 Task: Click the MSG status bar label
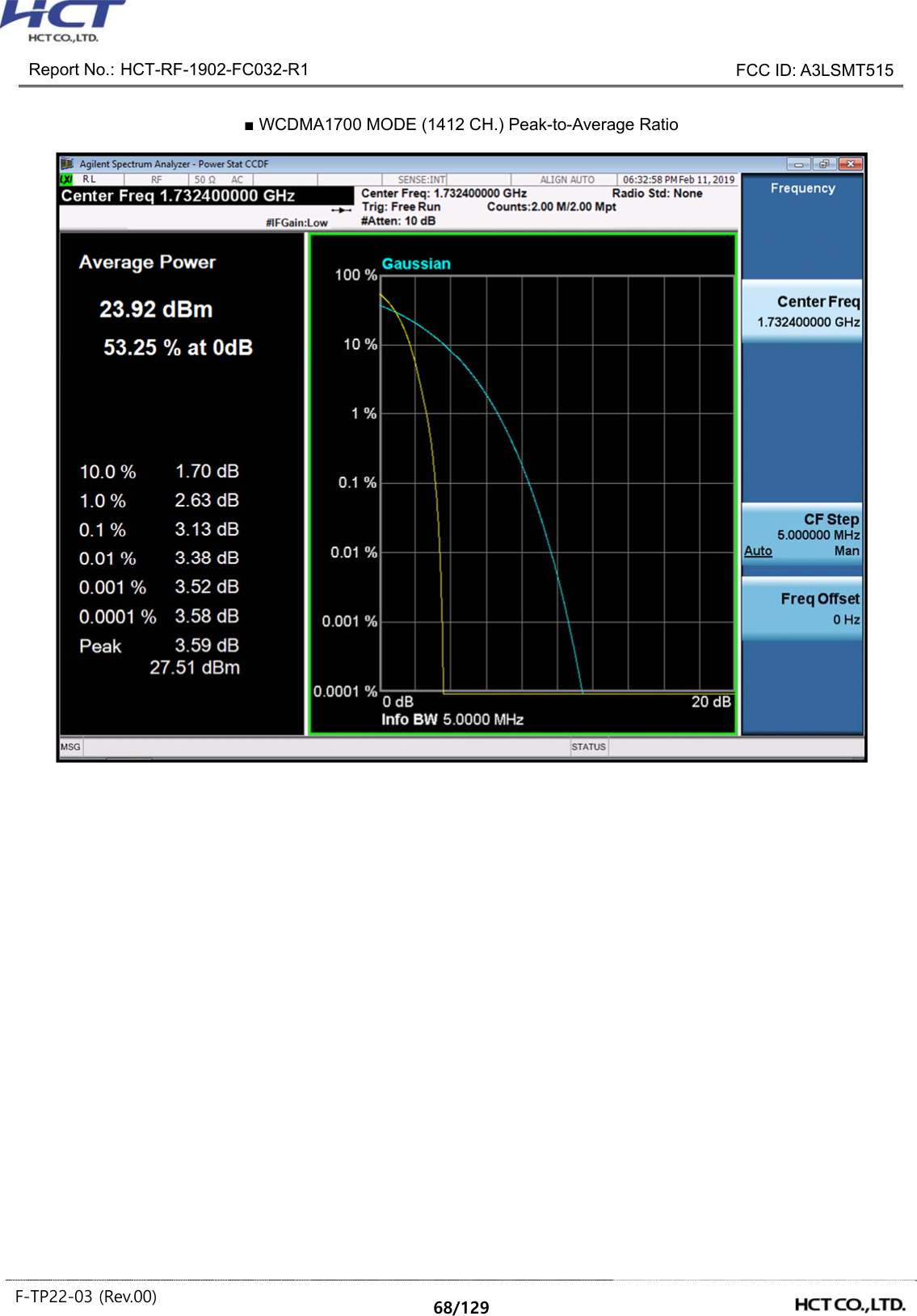[70, 747]
